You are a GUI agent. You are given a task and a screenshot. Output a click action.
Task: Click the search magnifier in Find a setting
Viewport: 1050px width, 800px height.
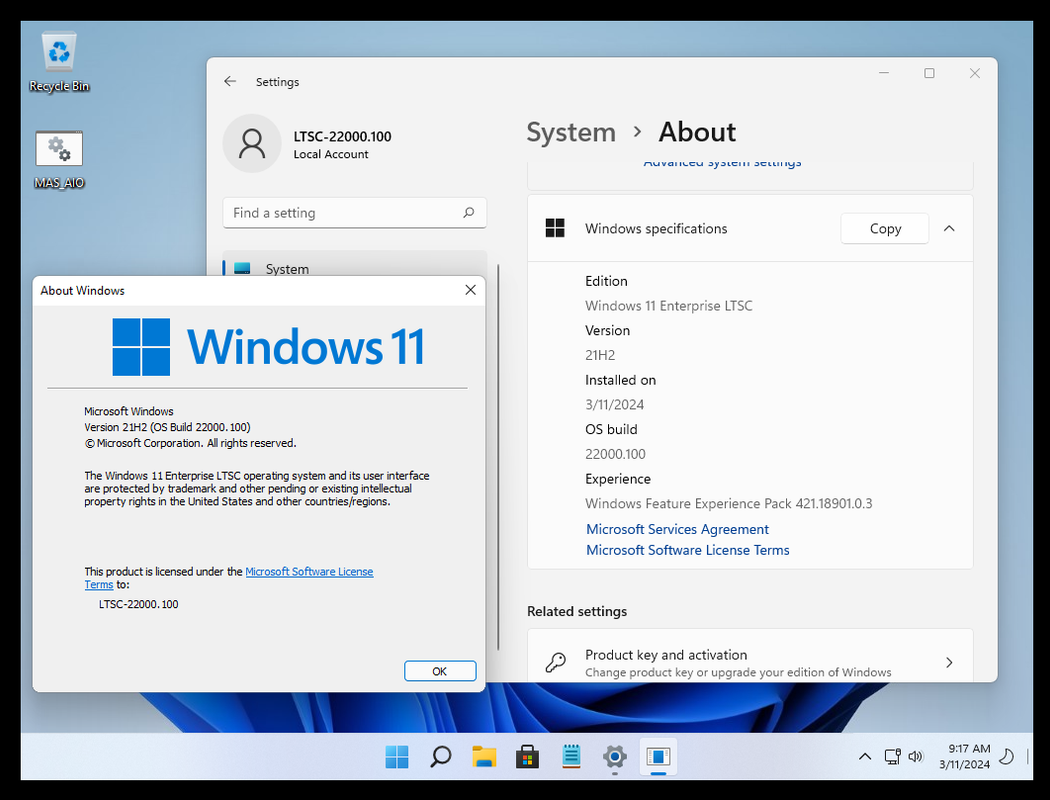(x=469, y=212)
